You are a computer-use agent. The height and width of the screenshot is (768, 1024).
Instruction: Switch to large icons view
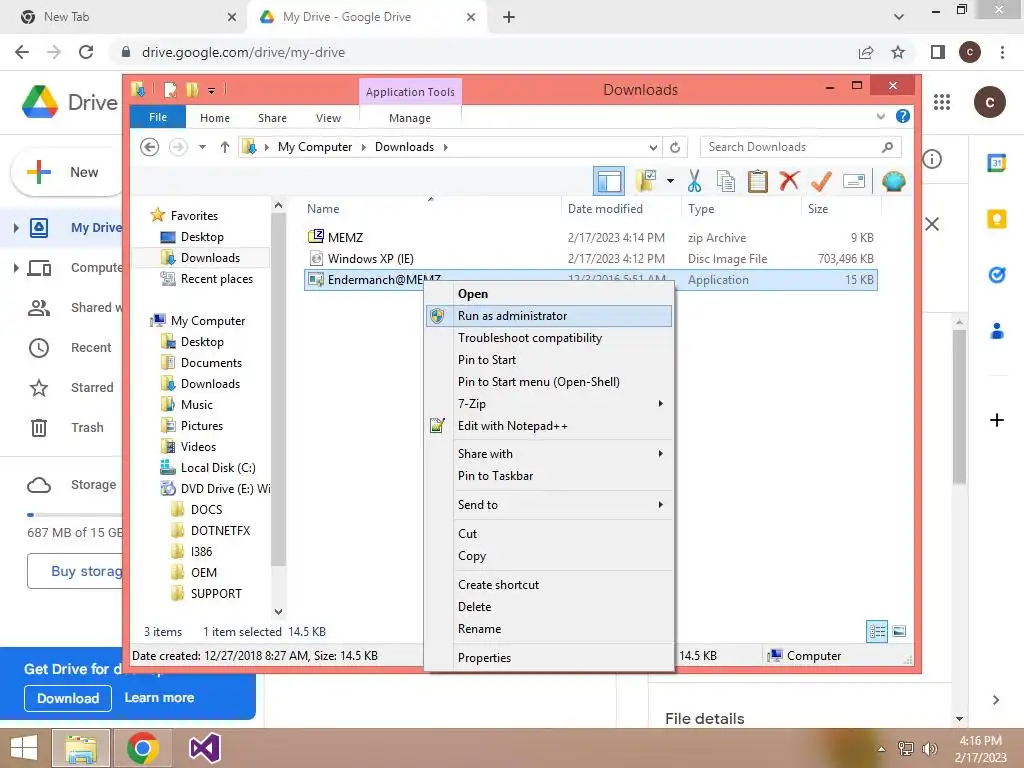899,631
